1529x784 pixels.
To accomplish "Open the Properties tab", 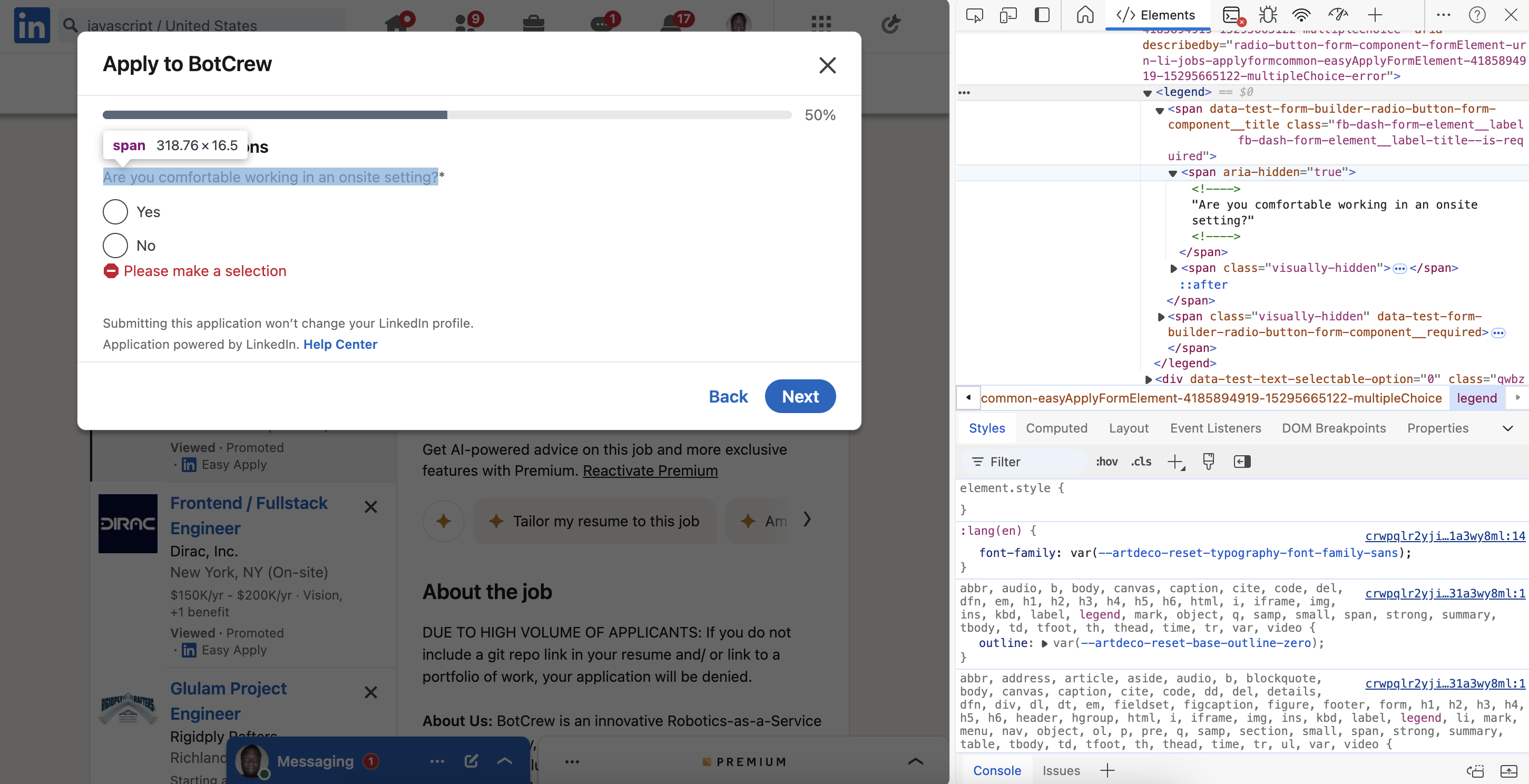I will click(x=1437, y=428).
